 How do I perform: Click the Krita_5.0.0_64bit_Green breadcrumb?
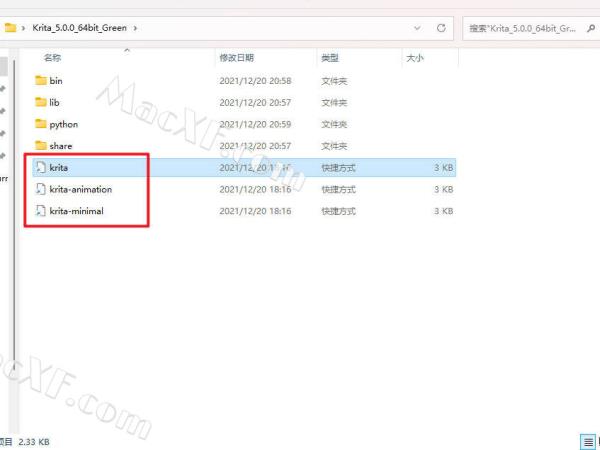[79, 28]
